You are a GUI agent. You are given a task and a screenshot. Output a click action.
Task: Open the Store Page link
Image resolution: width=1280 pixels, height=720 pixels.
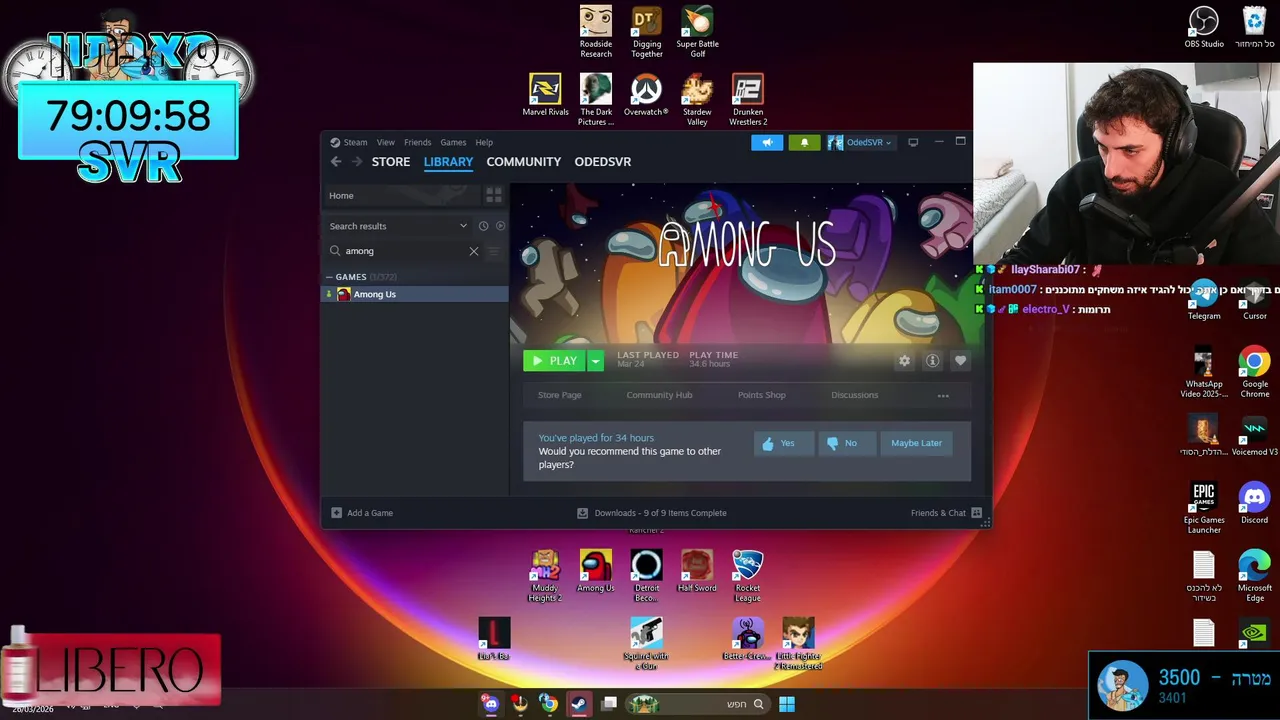(559, 395)
